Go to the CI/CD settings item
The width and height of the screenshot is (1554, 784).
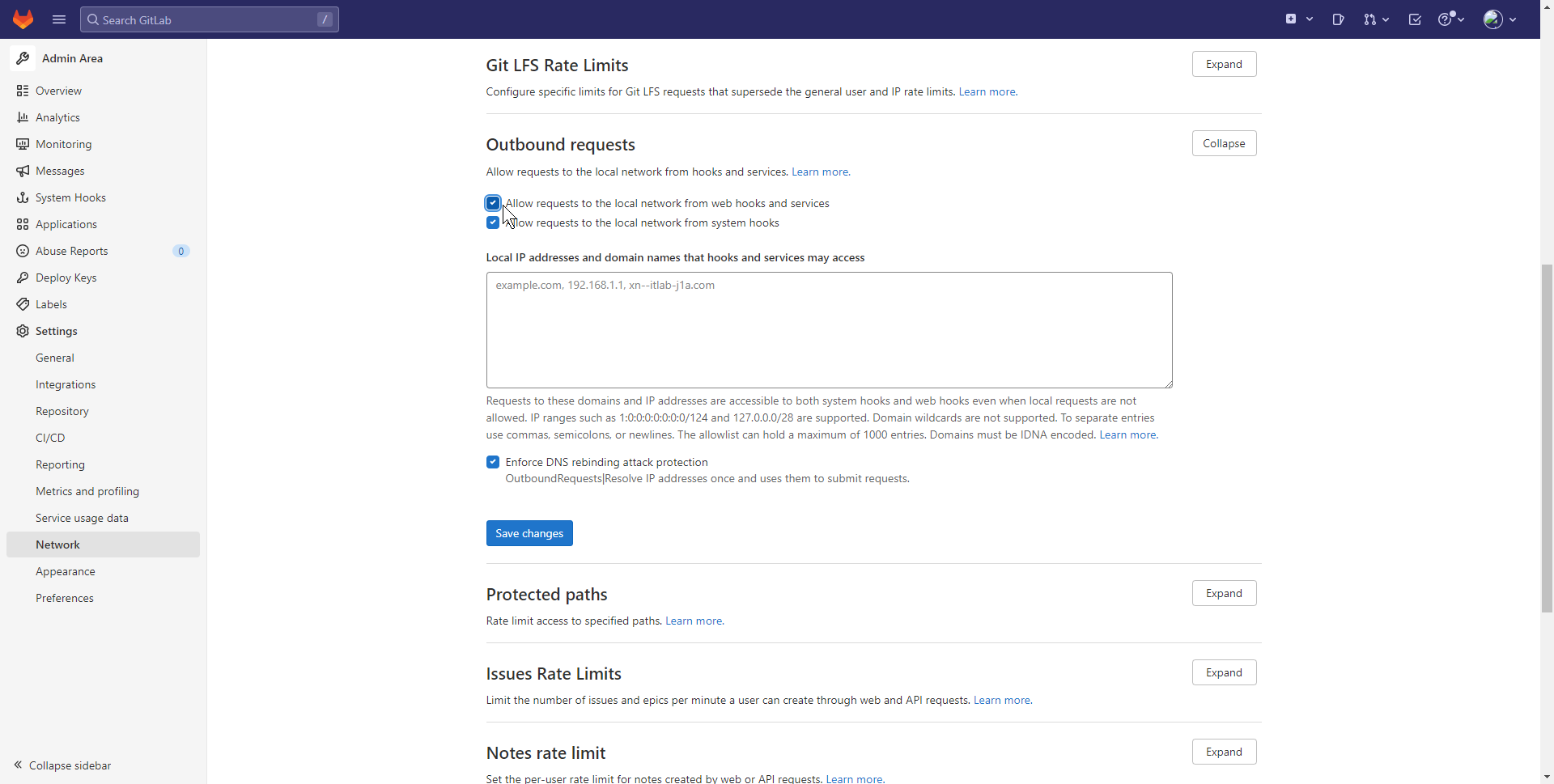pos(50,438)
